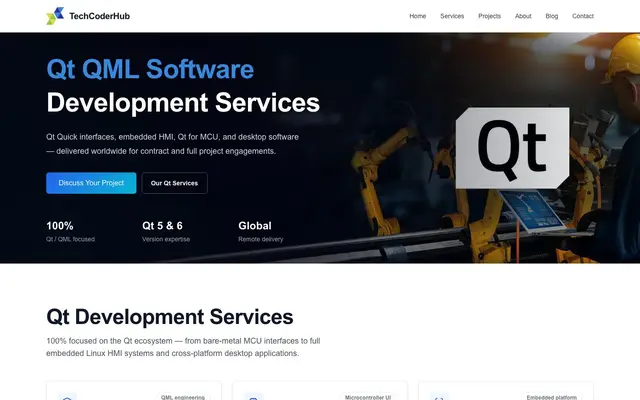The image size is (640, 400).
Task: Click the TechCoderHub logo icon
Action: pos(55,16)
